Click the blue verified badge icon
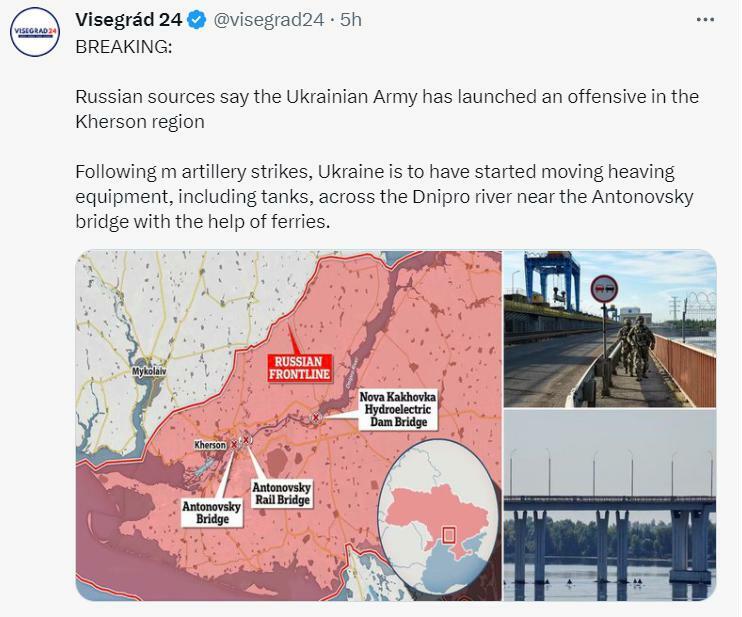 (x=197, y=20)
